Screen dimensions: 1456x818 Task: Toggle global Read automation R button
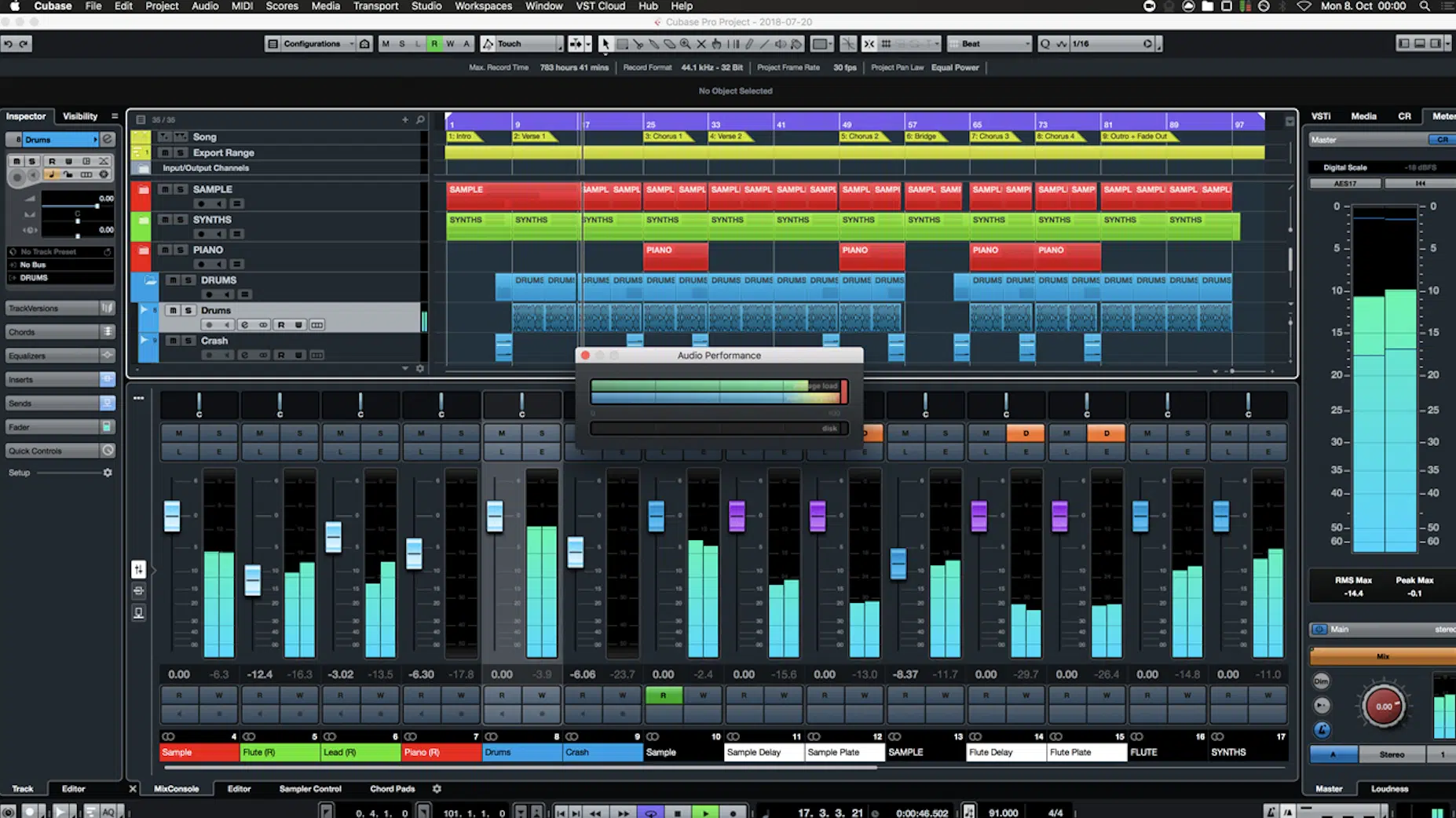(434, 44)
